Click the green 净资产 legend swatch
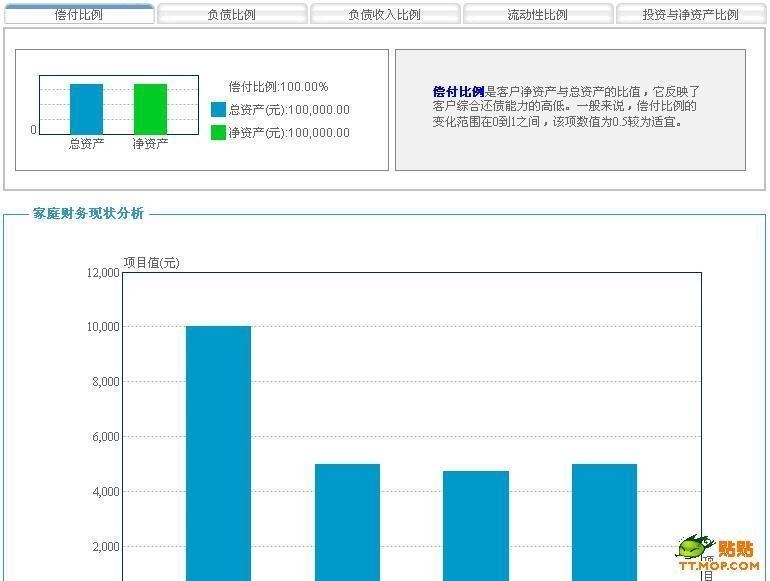 click(219, 133)
